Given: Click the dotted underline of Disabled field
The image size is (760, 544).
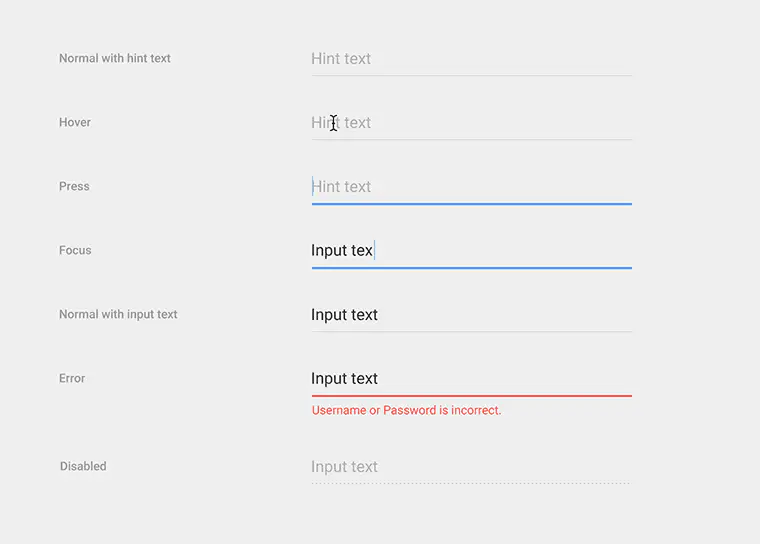Looking at the screenshot, I should pos(471,484).
